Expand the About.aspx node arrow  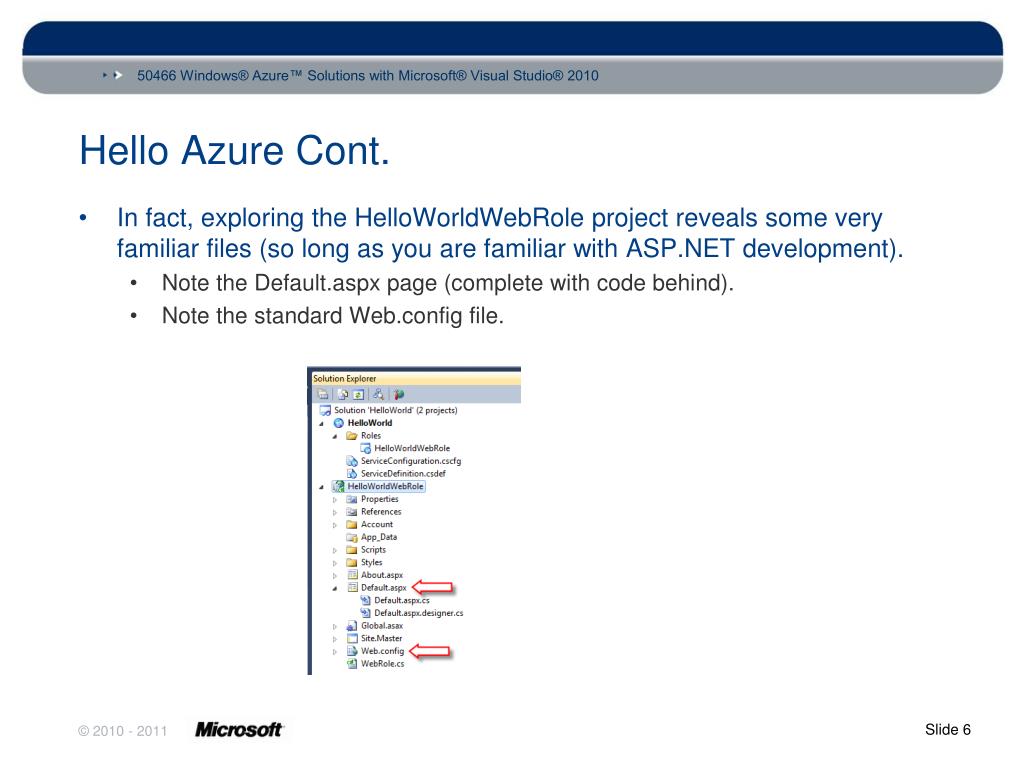click(335, 576)
